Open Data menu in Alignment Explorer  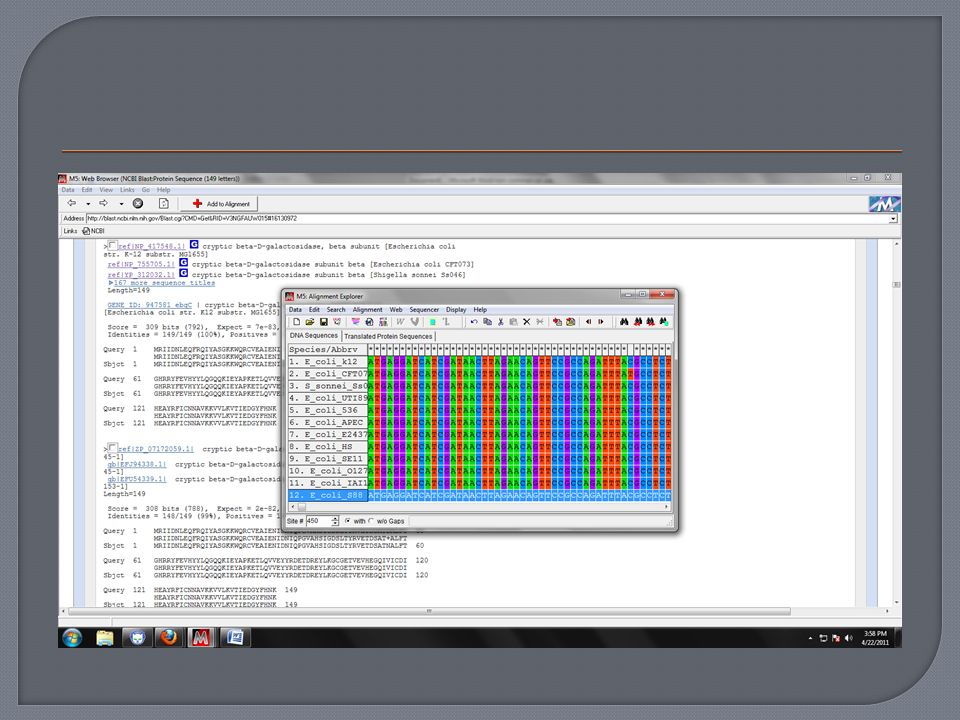click(295, 310)
